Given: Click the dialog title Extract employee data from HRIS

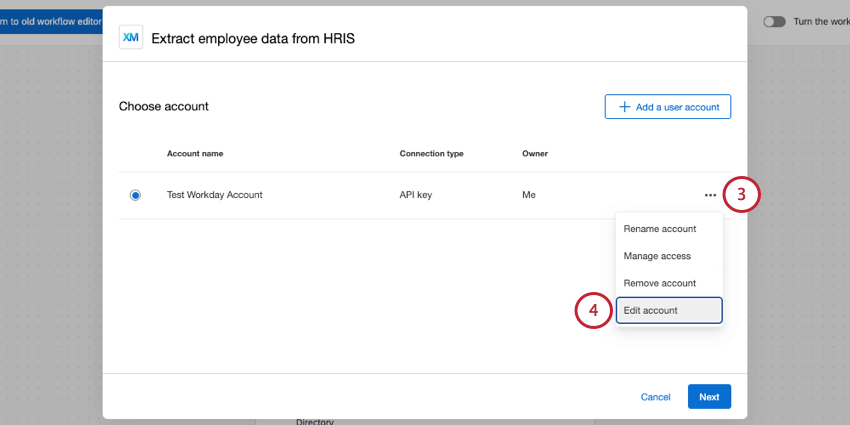Looking at the screenshot, I should pyautogui.click(x=253, y=39).
